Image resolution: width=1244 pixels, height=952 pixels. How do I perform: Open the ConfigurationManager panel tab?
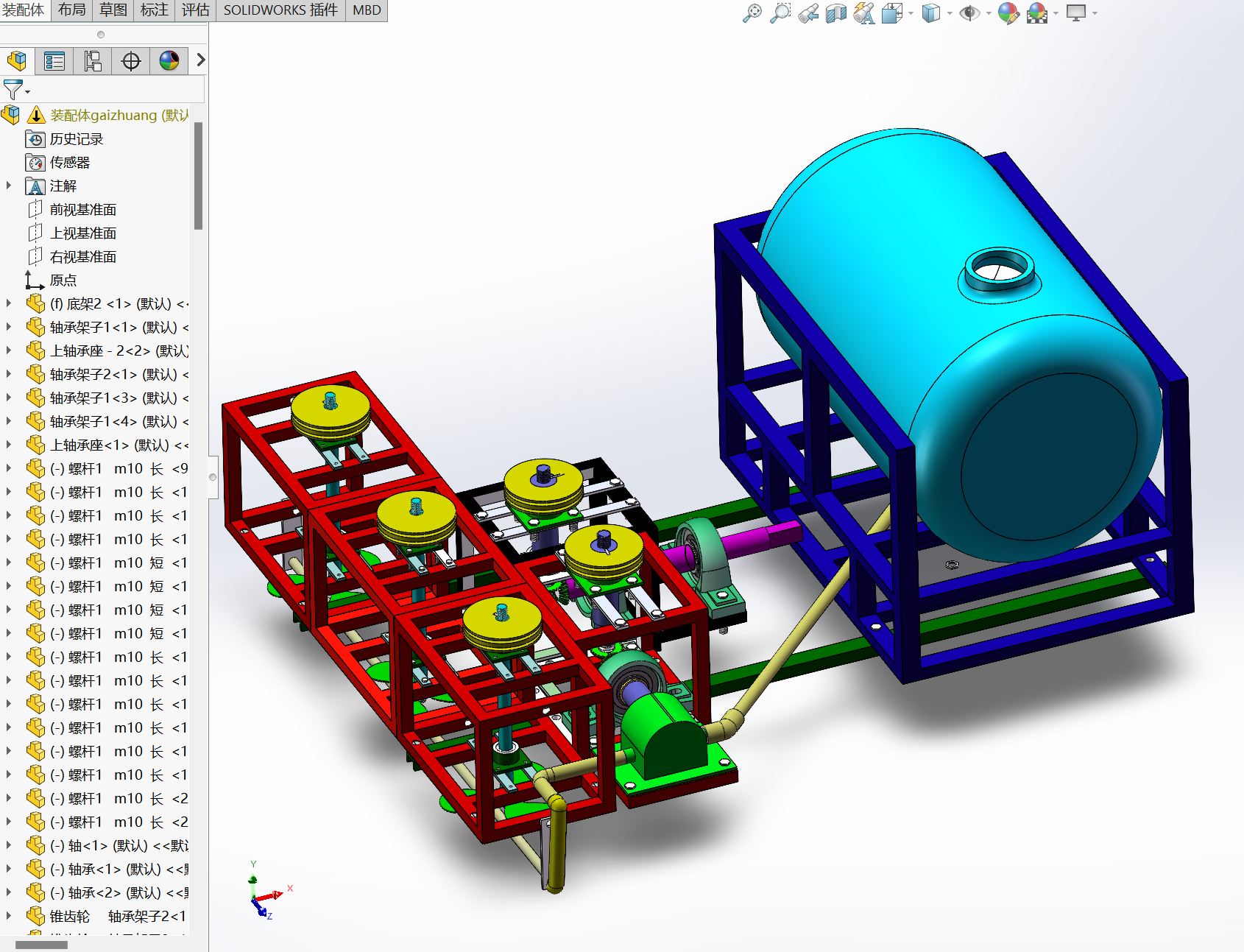[x=93, y=61]
